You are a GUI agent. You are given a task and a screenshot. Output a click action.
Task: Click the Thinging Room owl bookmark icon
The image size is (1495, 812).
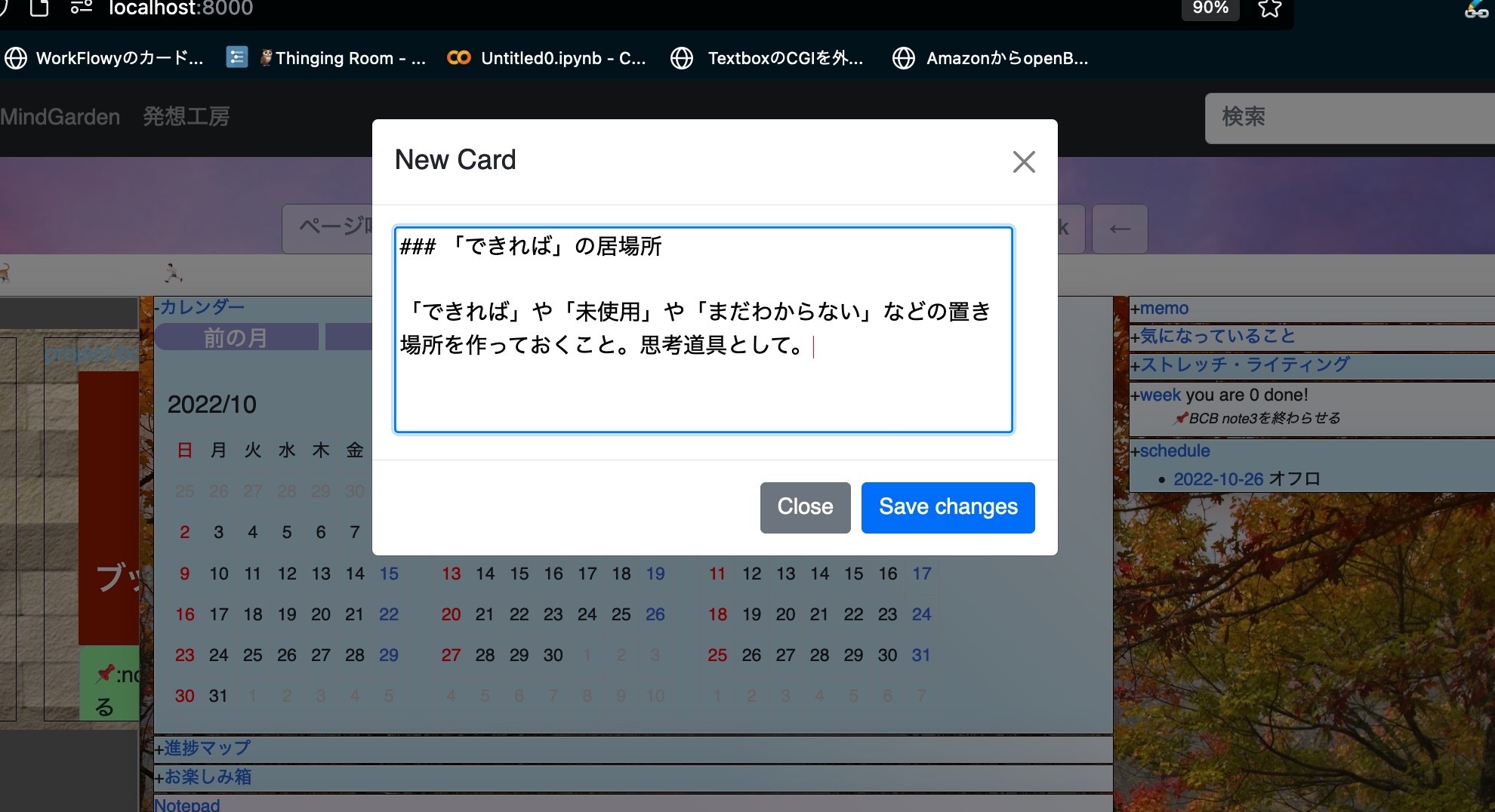pyautogui.click(x=266, y=57)
